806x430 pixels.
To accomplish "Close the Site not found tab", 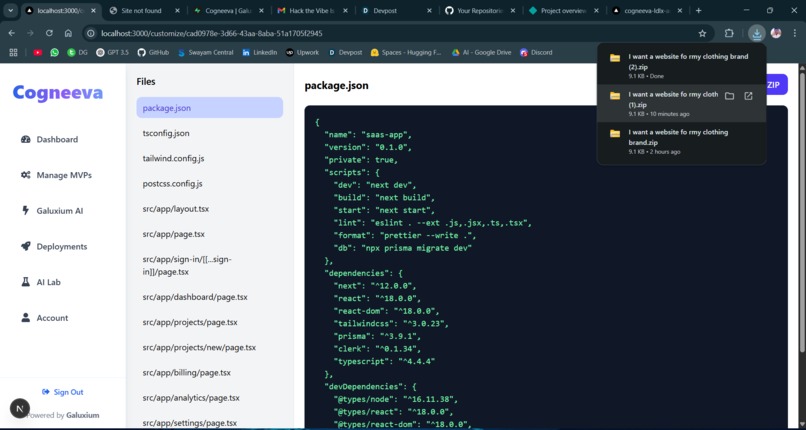I will point(178,10).
